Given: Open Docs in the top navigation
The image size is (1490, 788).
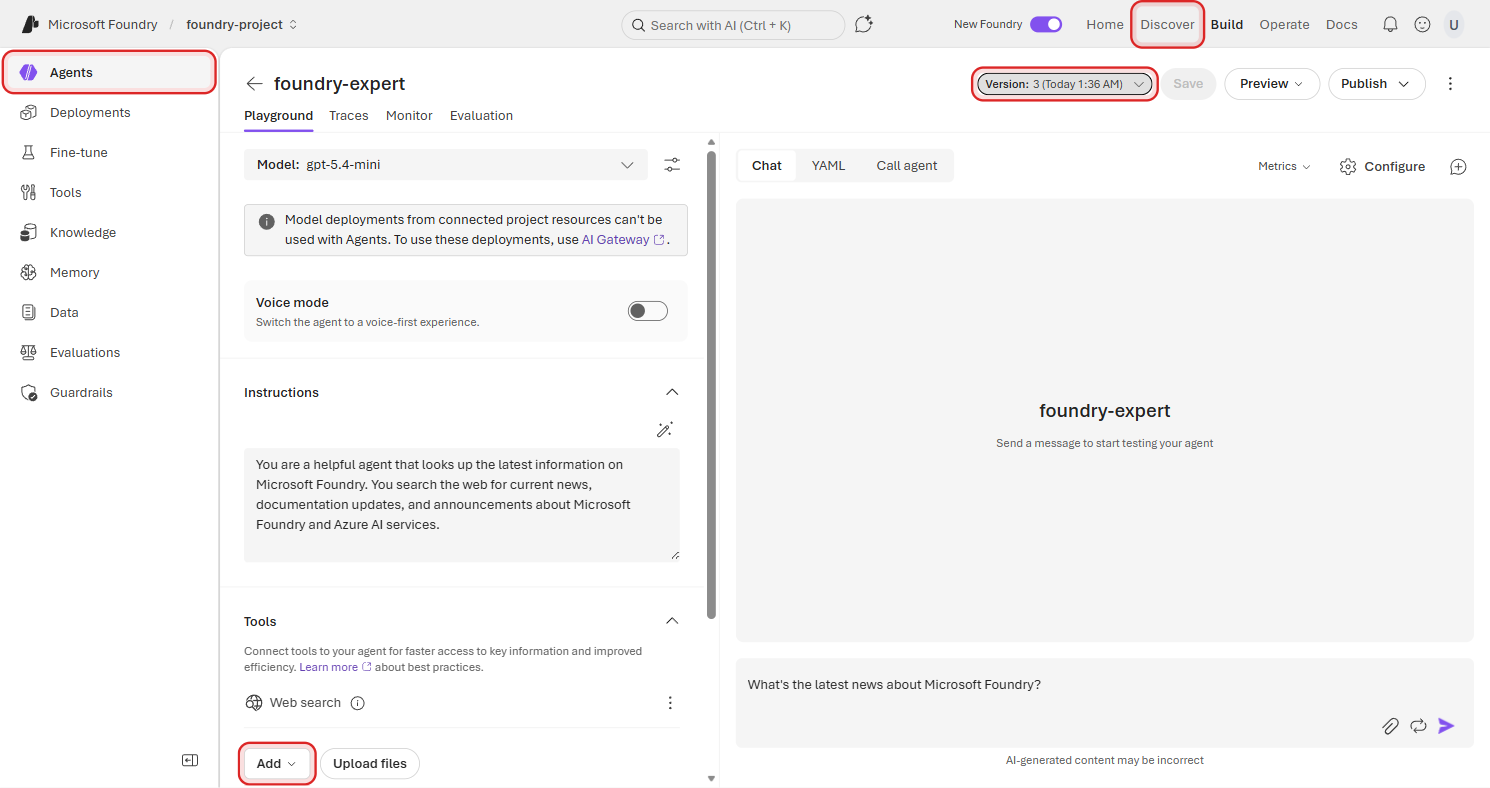Looking at the screenshot, I should click(x=1342, y=24).
